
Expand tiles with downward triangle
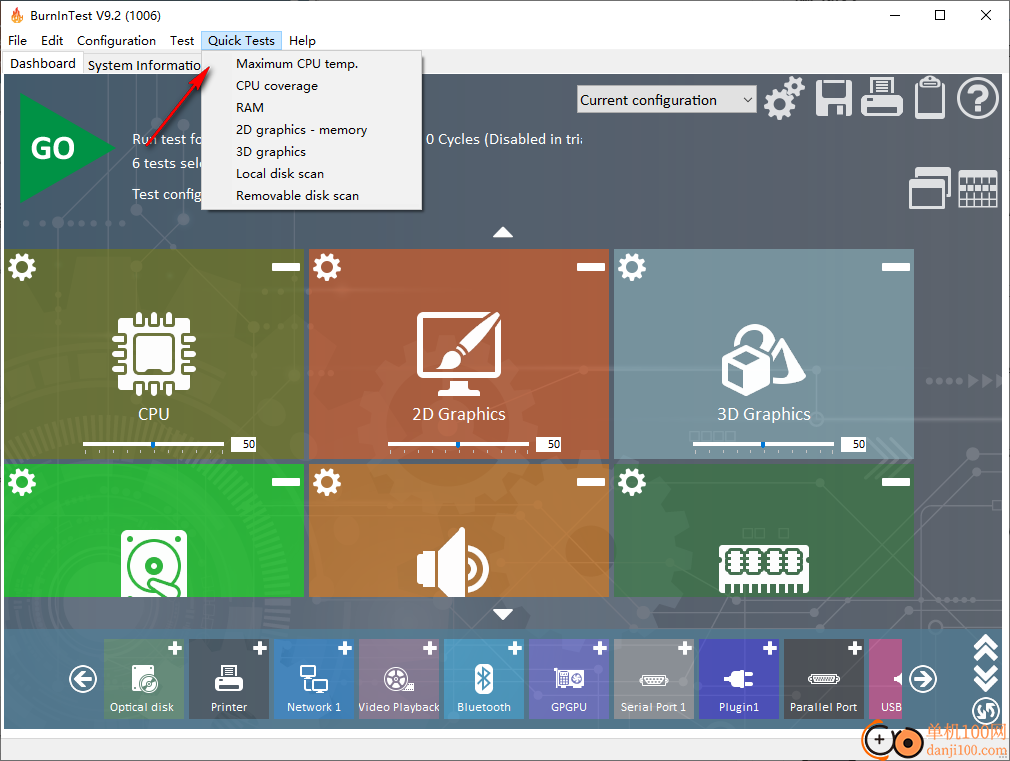click(x=503, y=615)
